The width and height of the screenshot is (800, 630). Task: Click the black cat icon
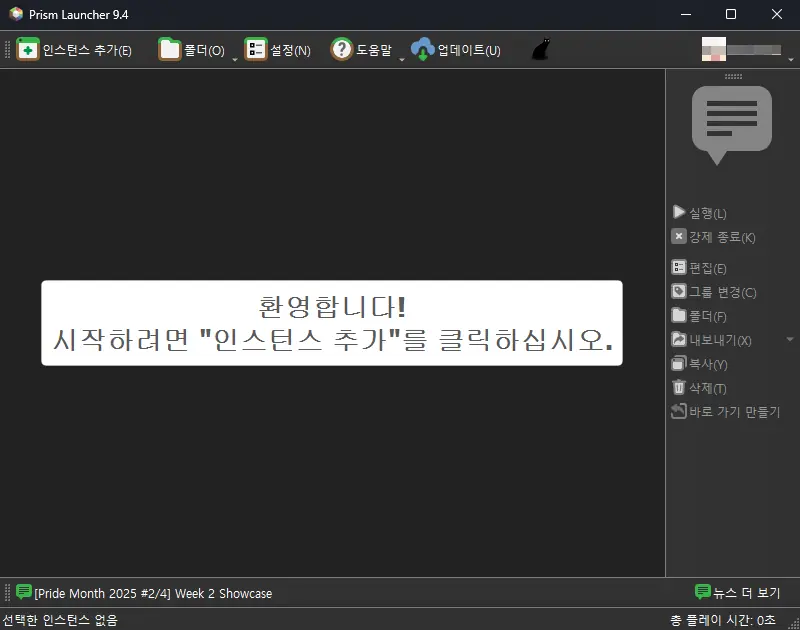point(541,49)
